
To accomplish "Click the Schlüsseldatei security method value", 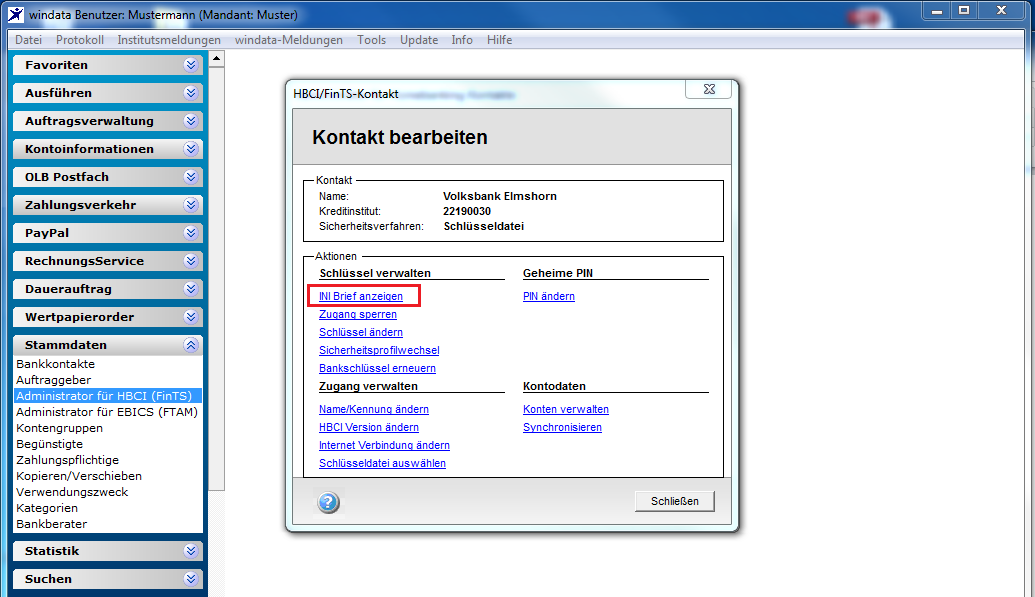I will [484, 227].
